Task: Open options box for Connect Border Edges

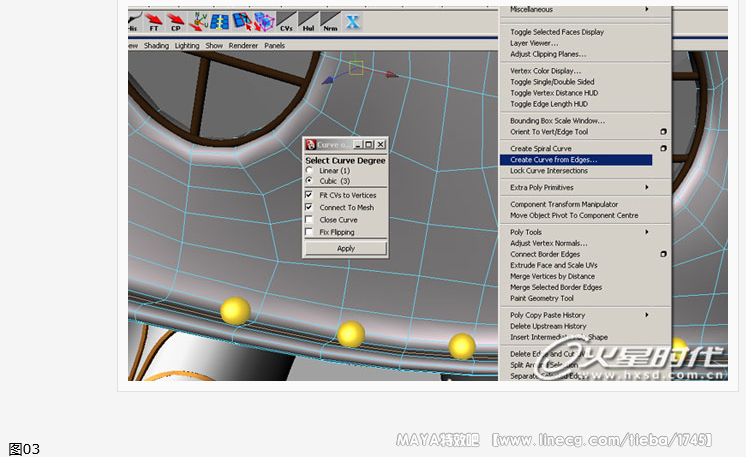Action: pyautogui.click(x=663, y=254)
